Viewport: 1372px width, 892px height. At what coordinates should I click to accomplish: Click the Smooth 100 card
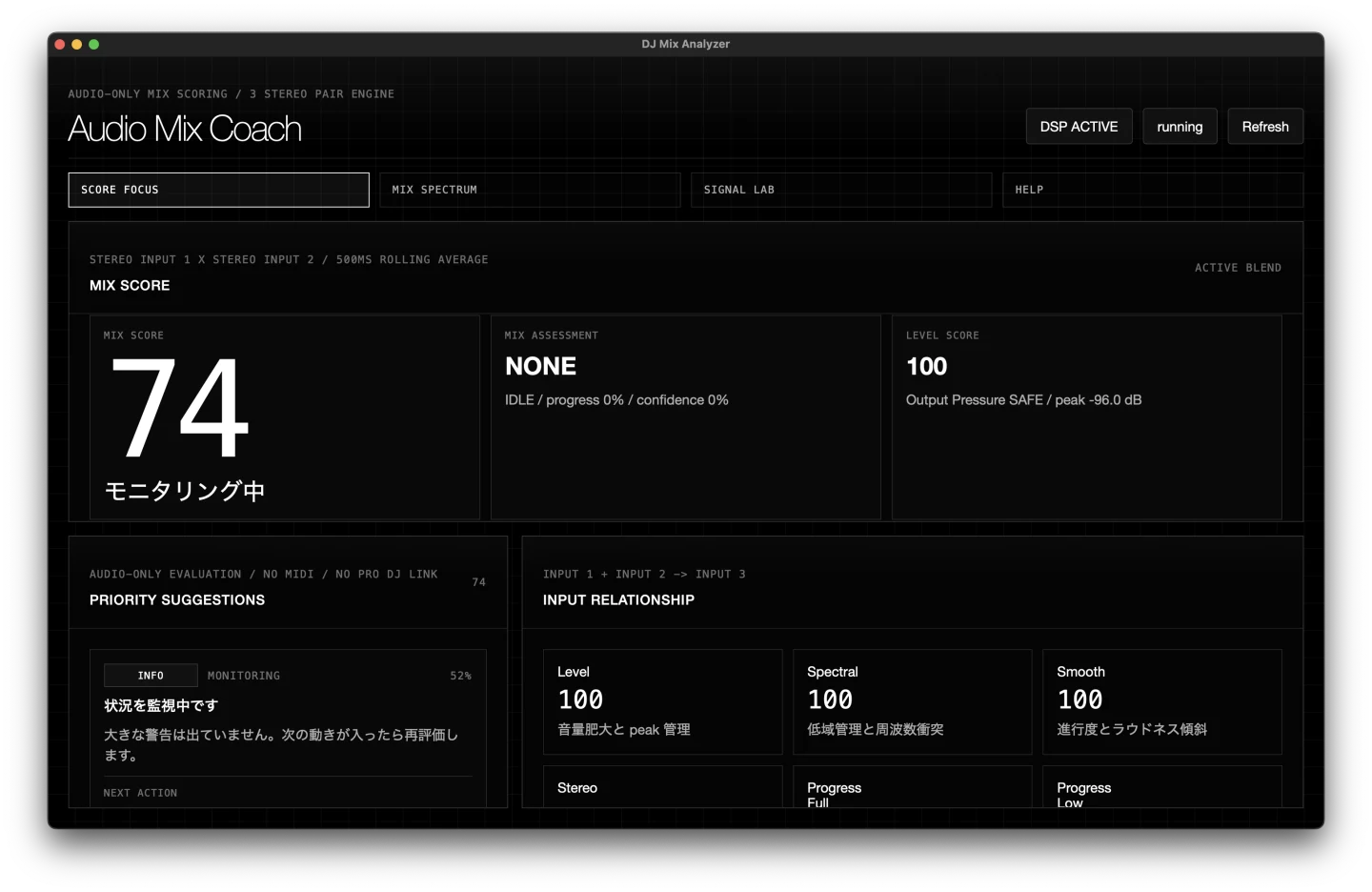click(1161, 701)
